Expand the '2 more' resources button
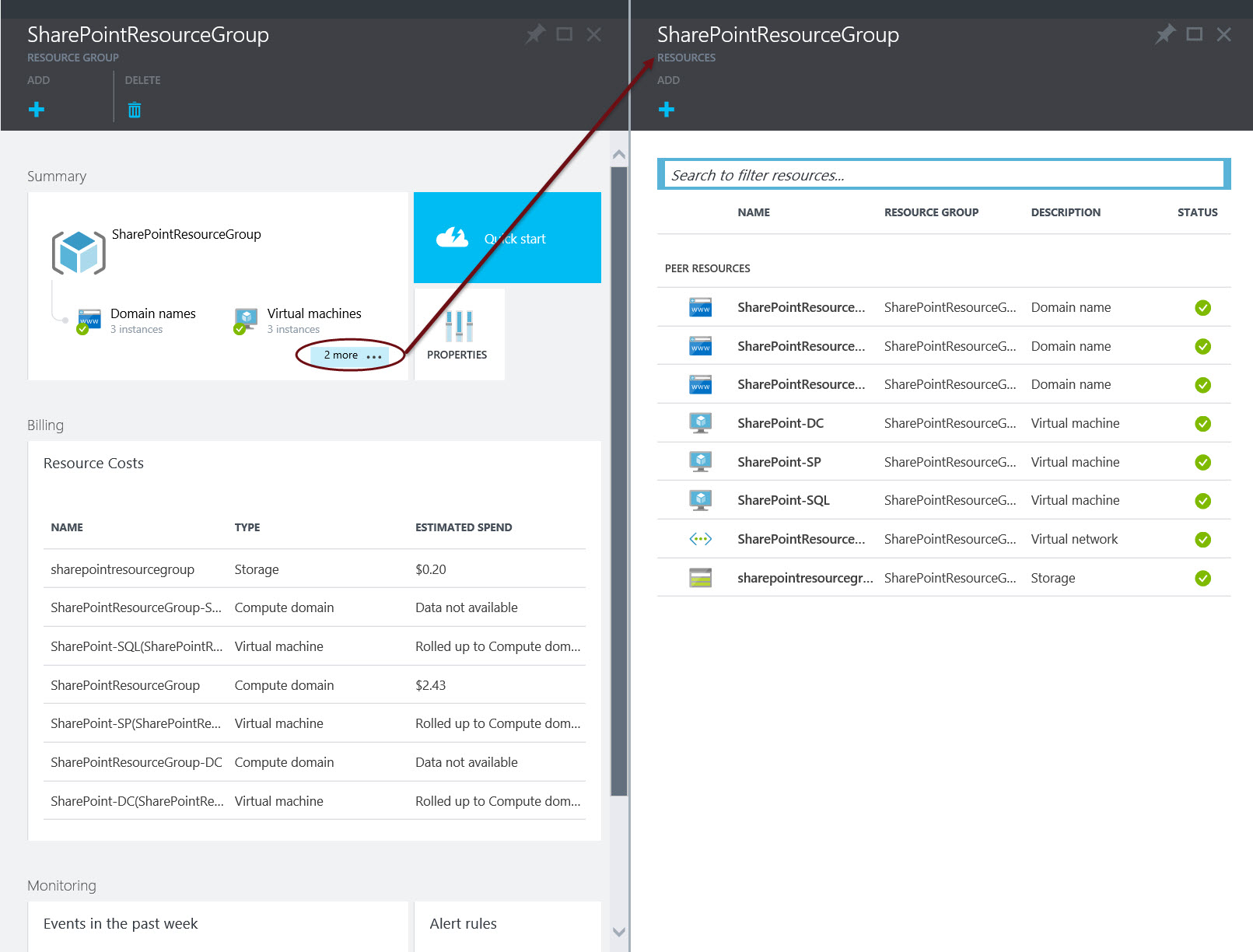 coord(350,355)
